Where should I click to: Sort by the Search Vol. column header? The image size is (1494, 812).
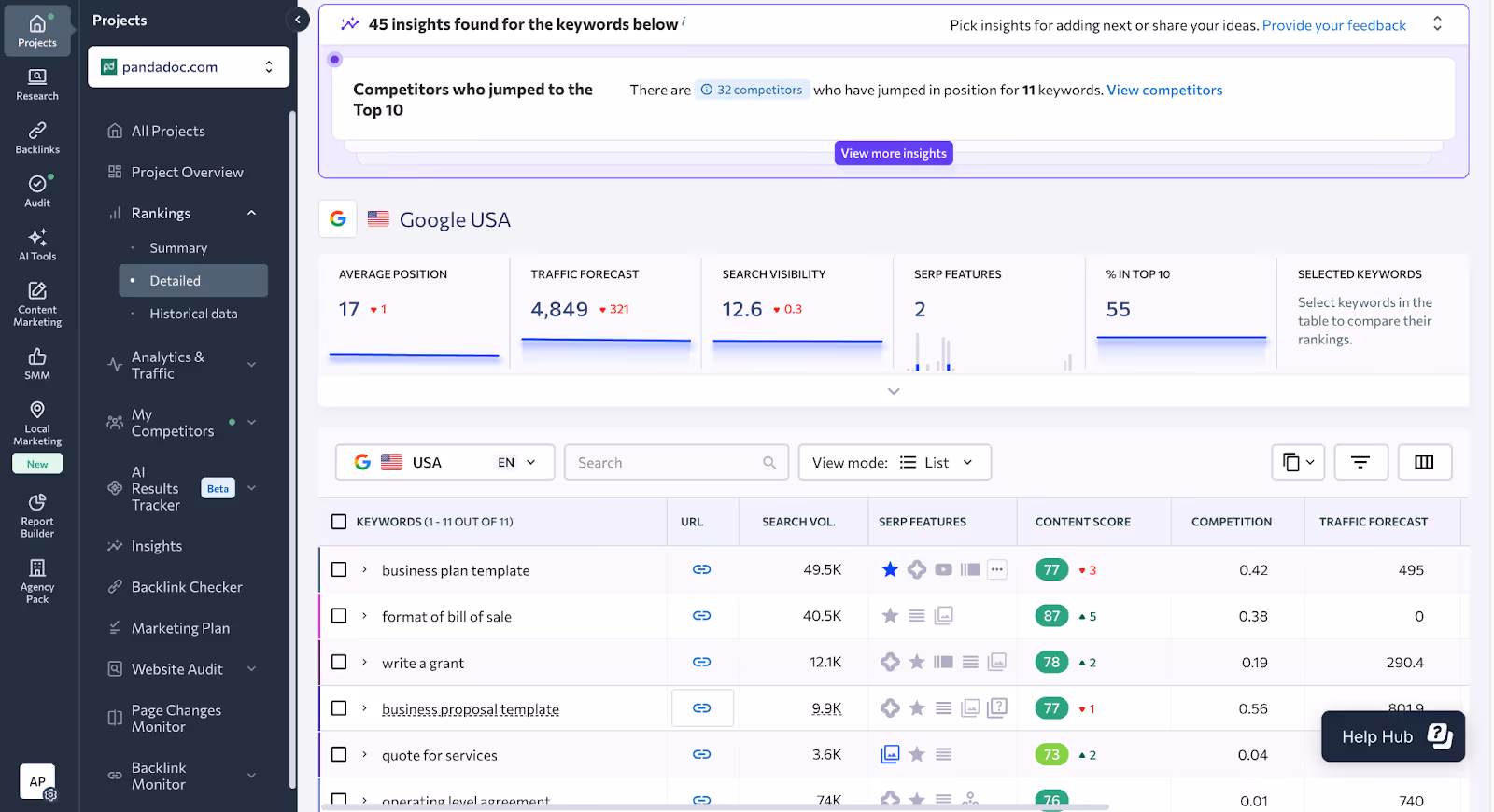click(798, 522)
